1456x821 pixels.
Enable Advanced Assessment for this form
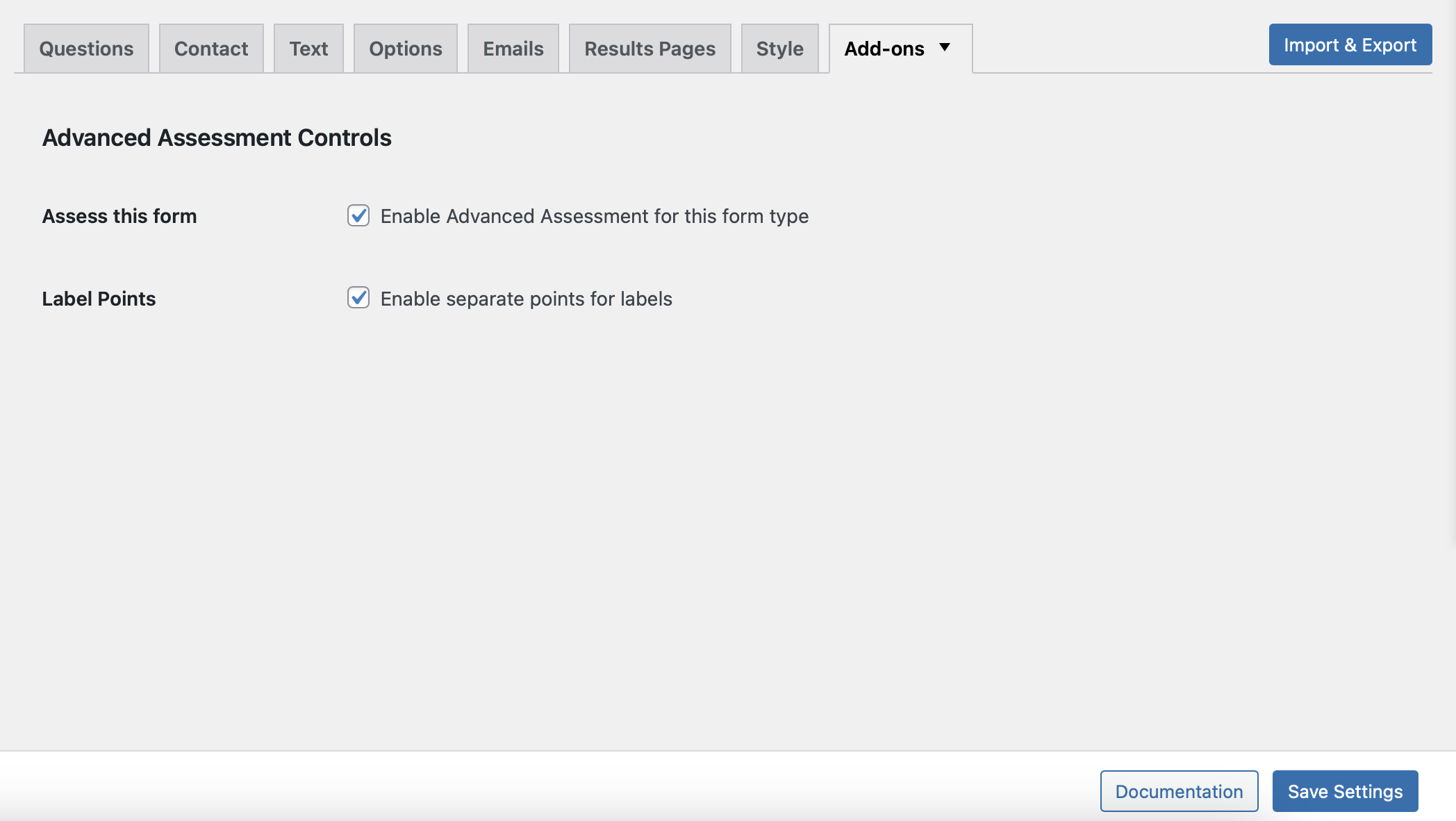[x=358, y=215]
